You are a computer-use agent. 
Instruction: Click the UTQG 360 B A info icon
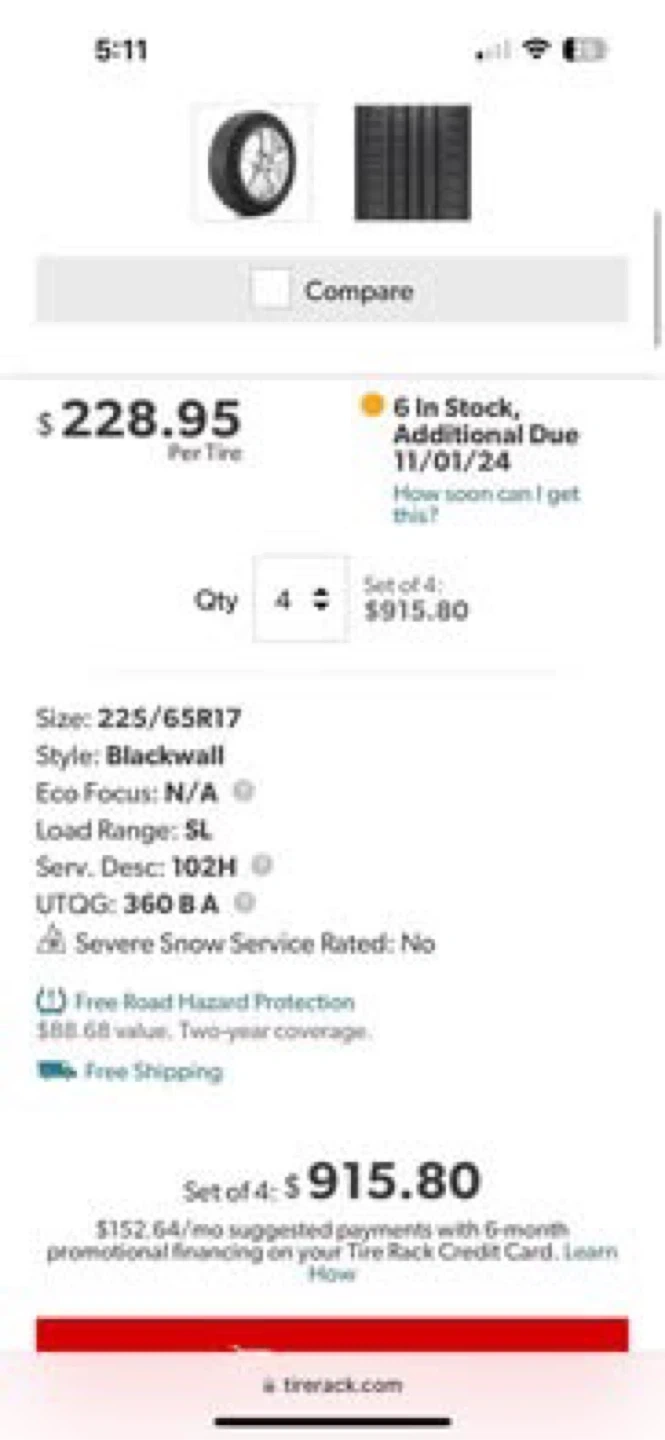[x=245, y=902]
